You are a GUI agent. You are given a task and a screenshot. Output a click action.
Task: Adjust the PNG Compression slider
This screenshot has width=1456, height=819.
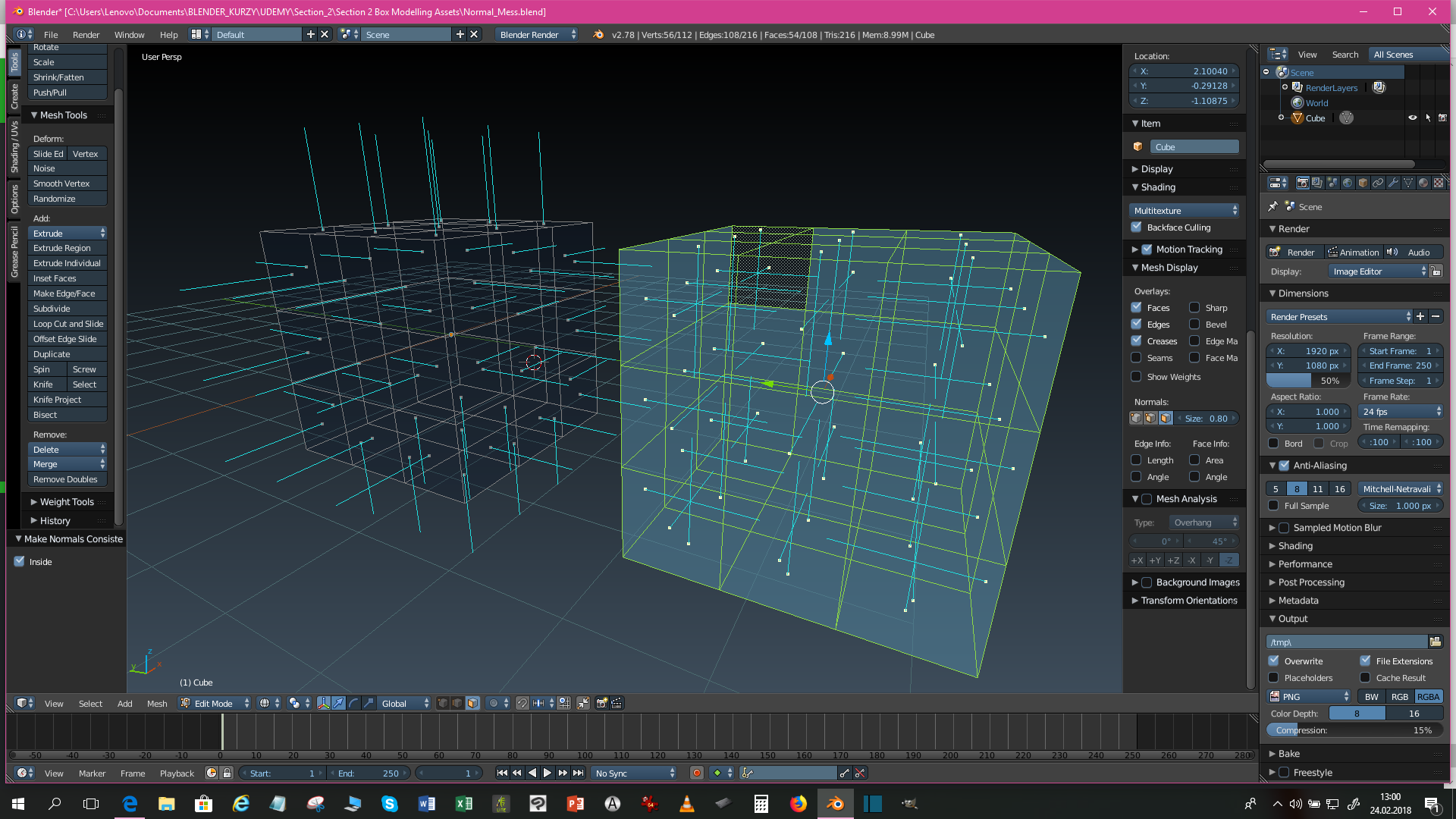tap(1354, 730)
